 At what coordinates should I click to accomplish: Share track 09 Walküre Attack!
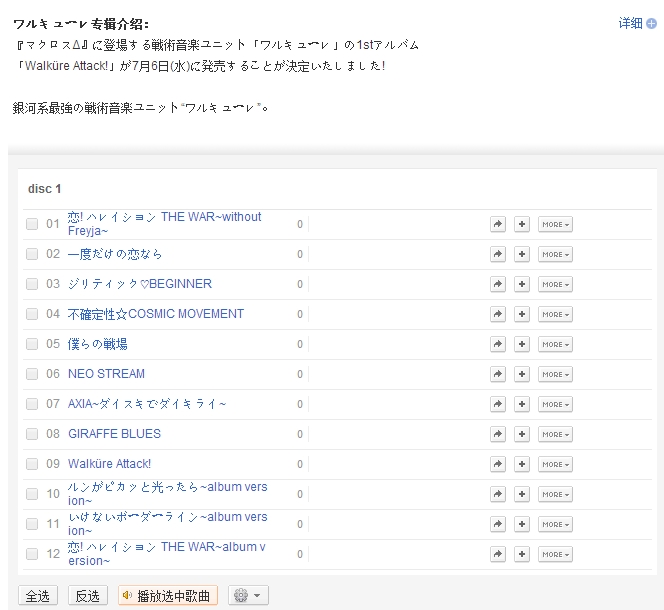[498, 464]
